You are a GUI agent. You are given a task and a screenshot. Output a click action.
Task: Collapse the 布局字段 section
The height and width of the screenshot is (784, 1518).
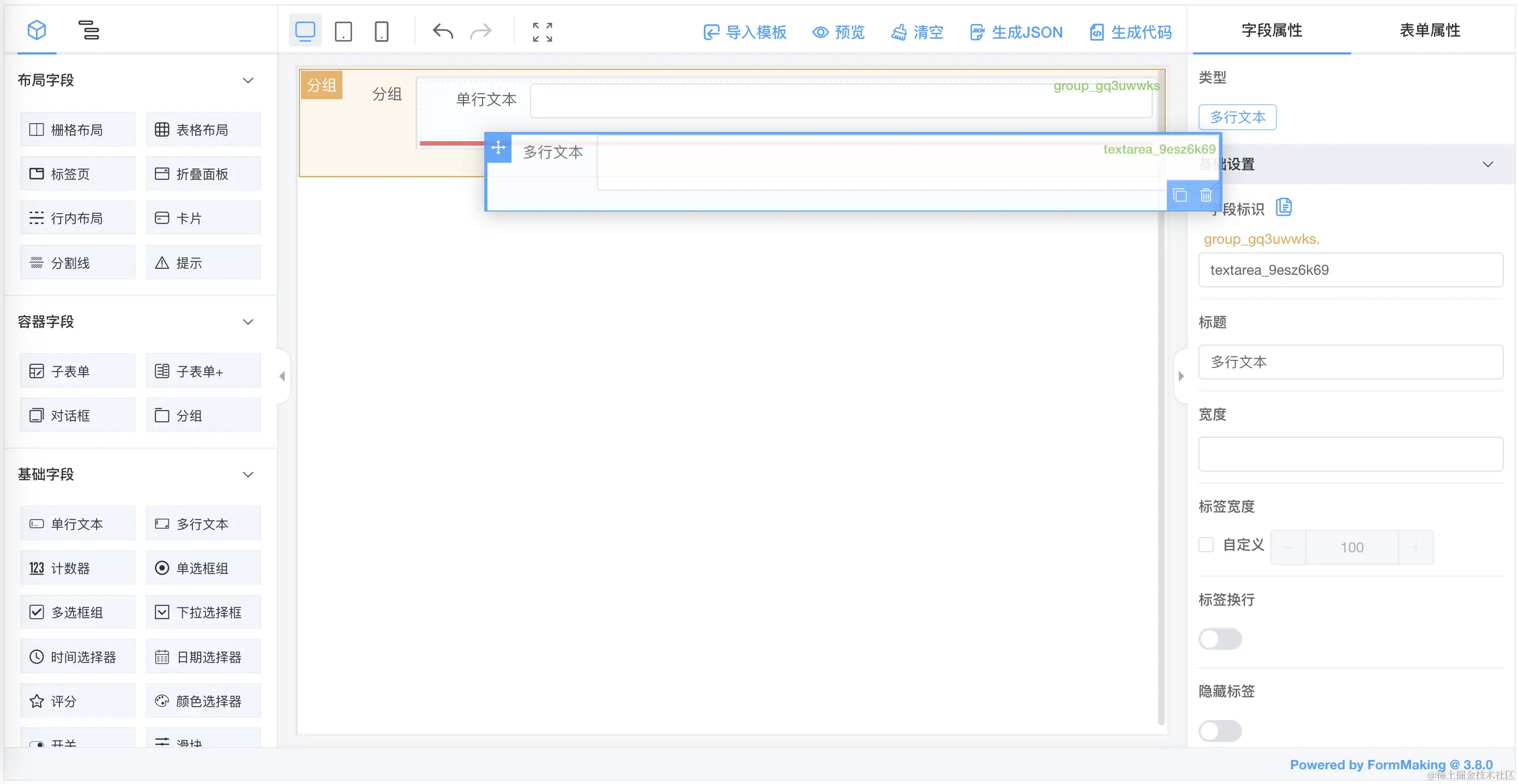(248, 80)
